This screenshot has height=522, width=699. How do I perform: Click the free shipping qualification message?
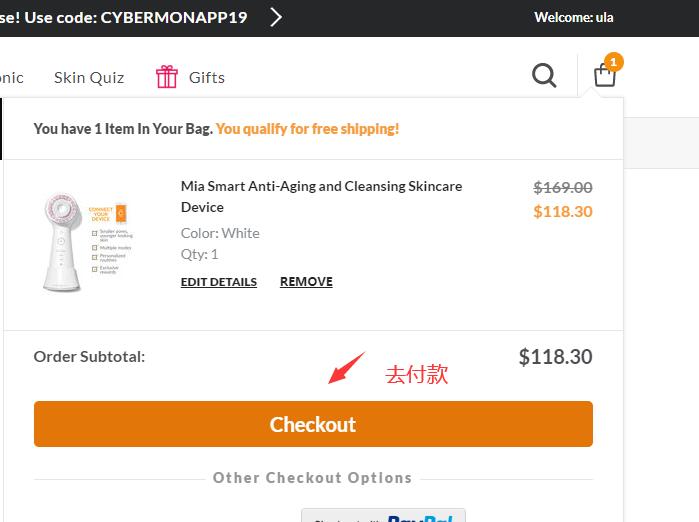[307, 129]
